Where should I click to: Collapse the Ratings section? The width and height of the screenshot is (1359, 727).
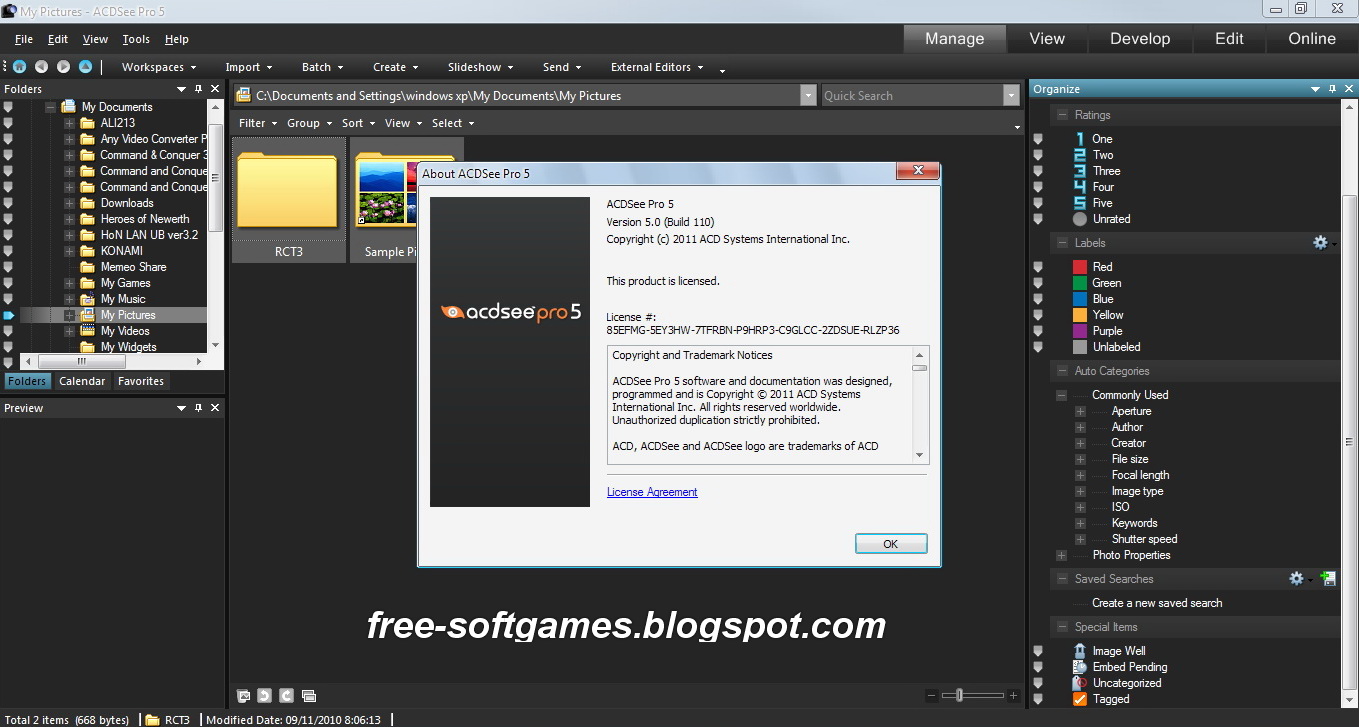click(x=1061, y=115)
